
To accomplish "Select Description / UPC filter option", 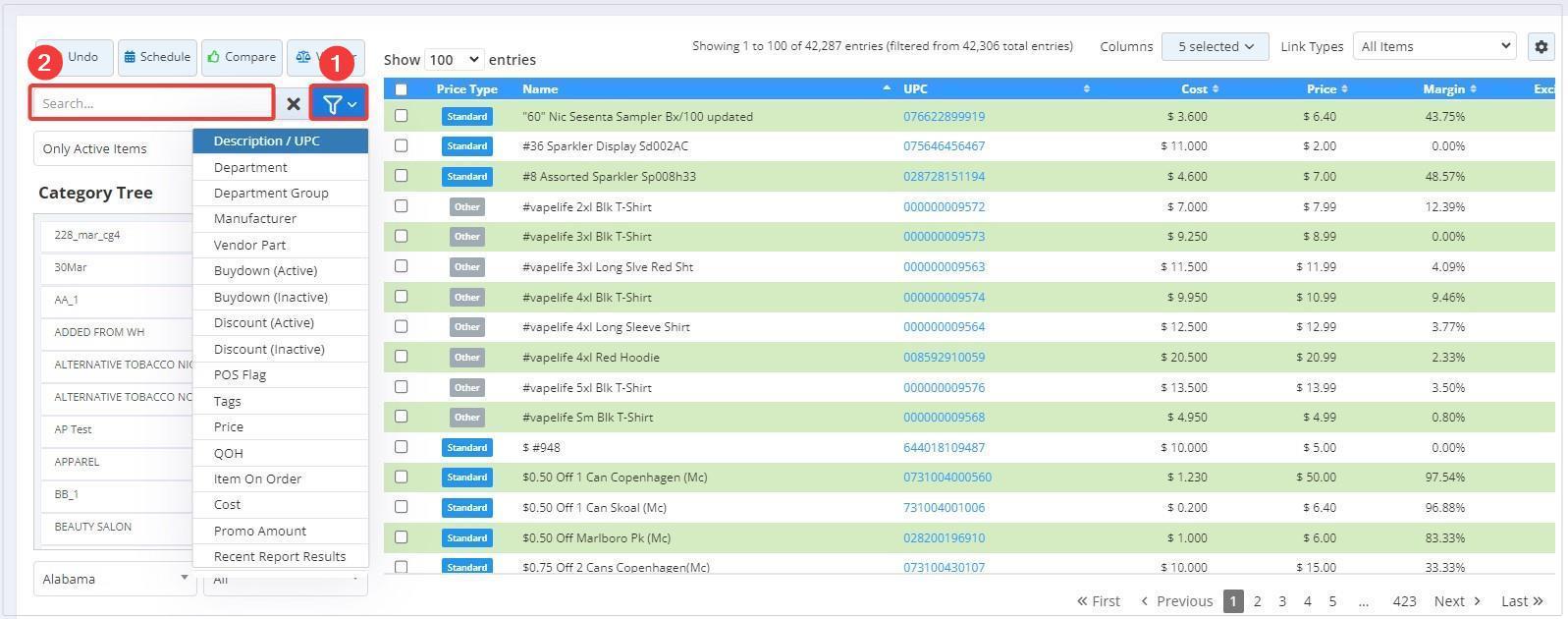I will pos(280,141).
